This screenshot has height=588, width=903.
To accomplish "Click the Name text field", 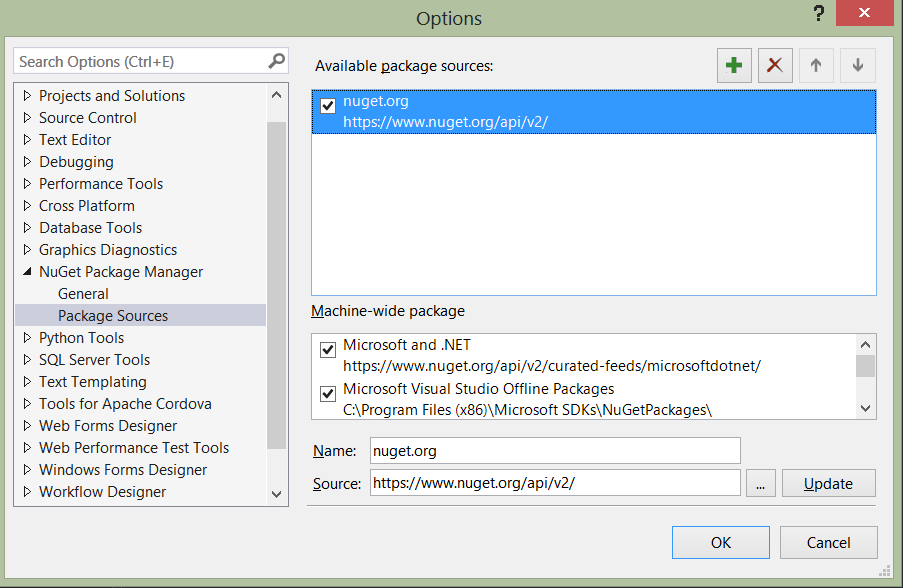I will point(555,451).
